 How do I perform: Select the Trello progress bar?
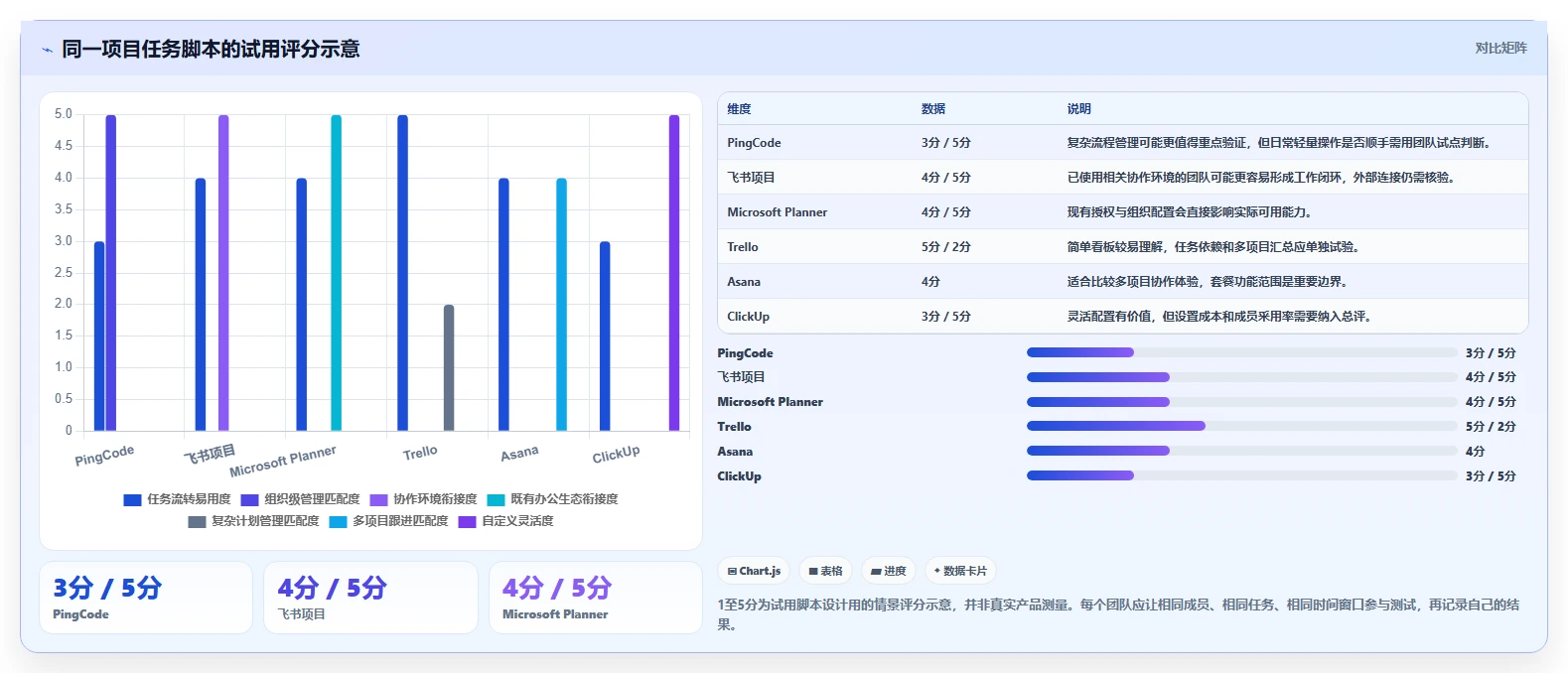(x=1241, y=426)
